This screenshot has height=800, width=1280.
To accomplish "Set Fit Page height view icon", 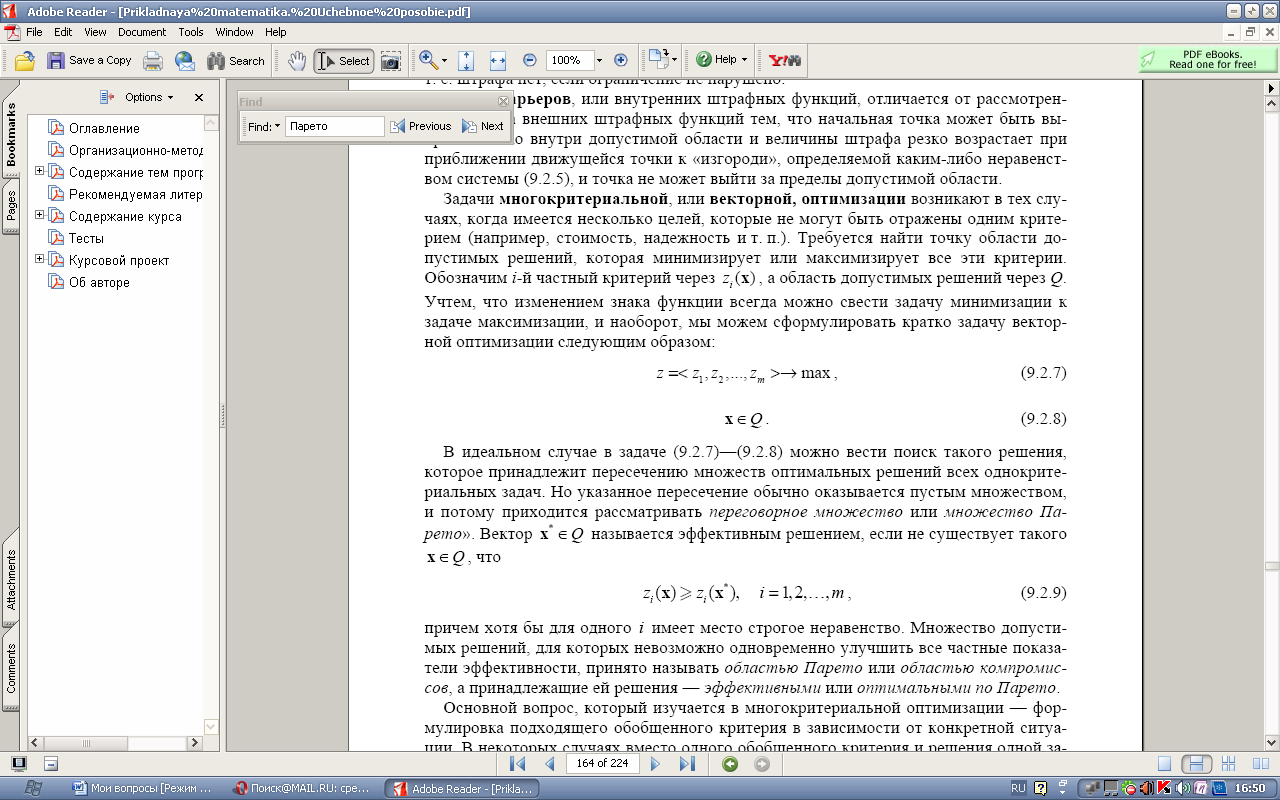I will click(x=466, y=61).
